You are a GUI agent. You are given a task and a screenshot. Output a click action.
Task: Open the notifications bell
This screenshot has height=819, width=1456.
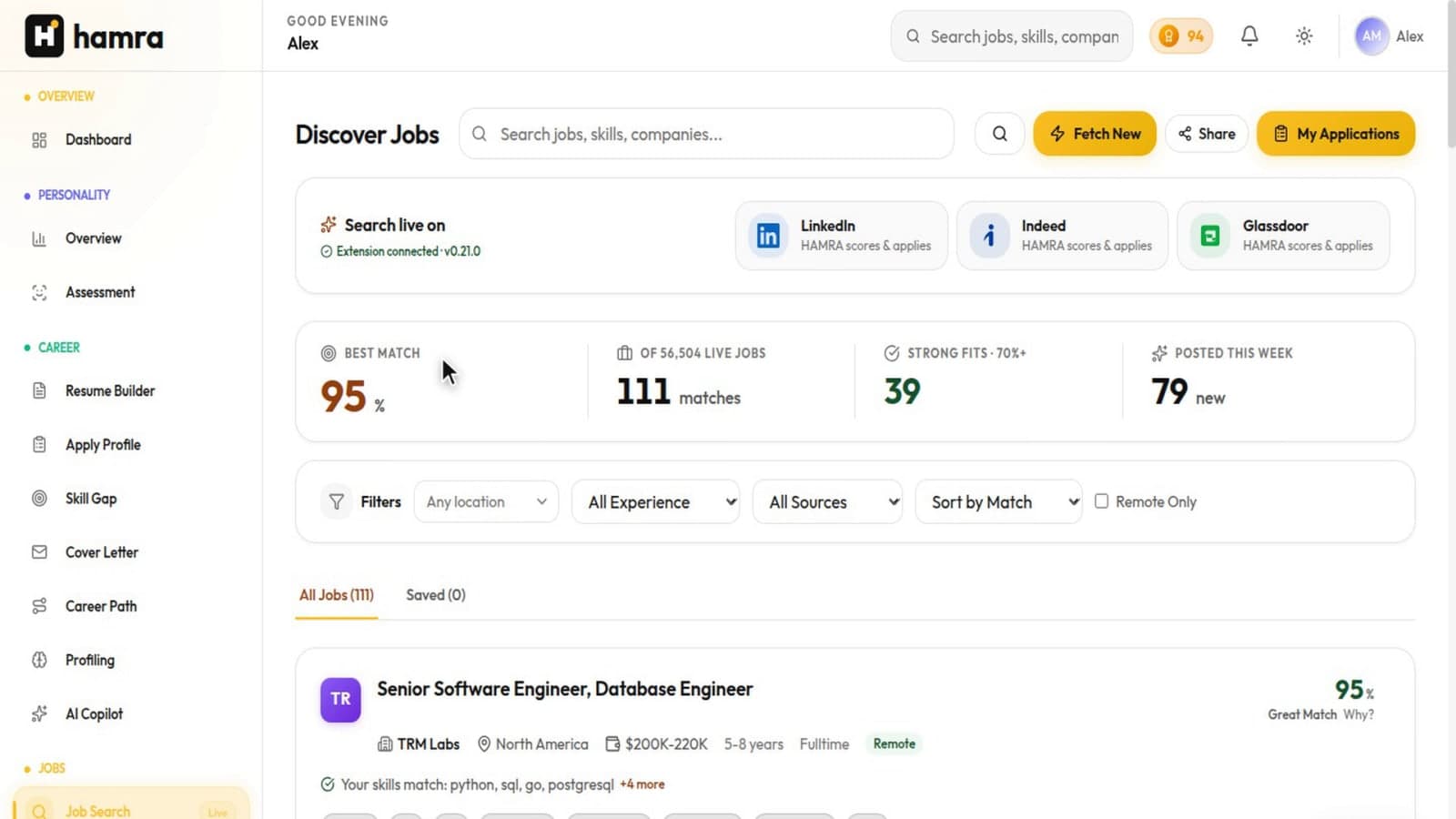tap(1249, 35)
